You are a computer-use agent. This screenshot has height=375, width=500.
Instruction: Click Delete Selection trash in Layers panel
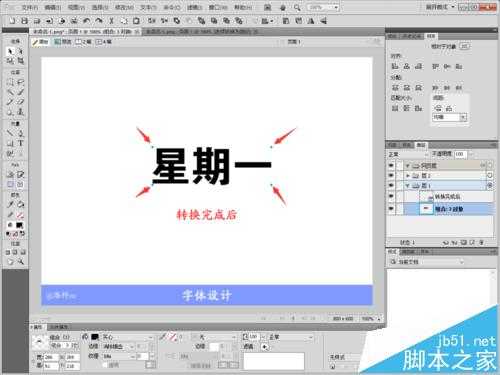point(481,243)
